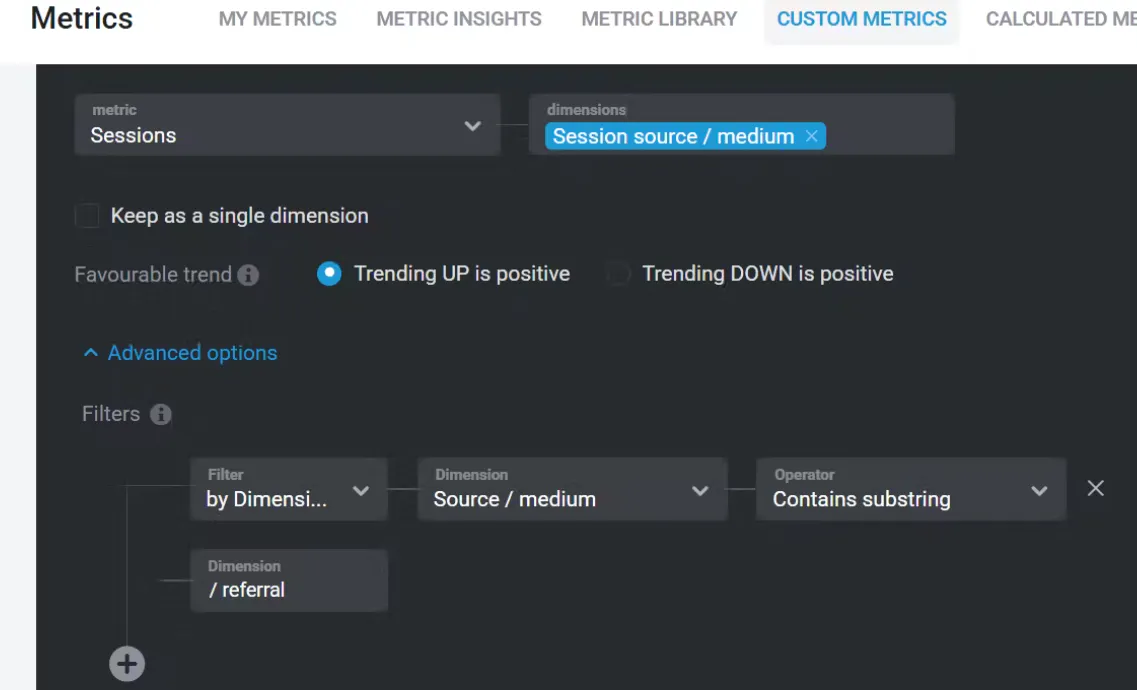Collapse Advanced options chevron
Viewport: 1137px width, 690px height.
[x=91, y=353]
